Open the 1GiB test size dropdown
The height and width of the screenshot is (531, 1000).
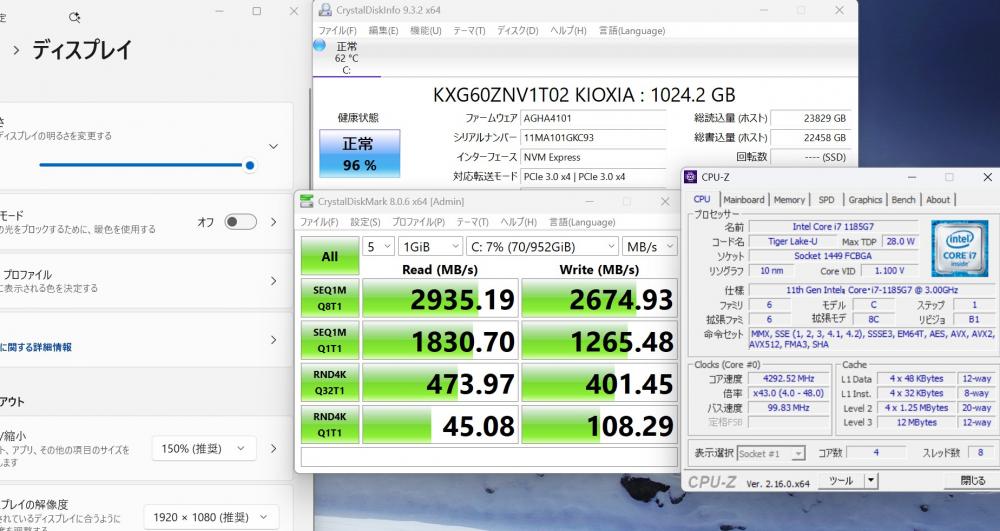coord(430,247)
